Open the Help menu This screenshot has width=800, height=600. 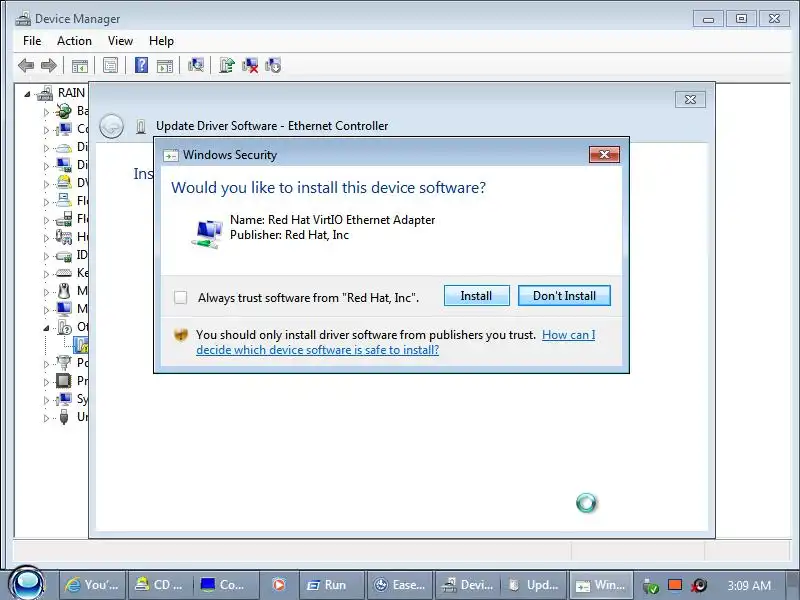(161, 41)
